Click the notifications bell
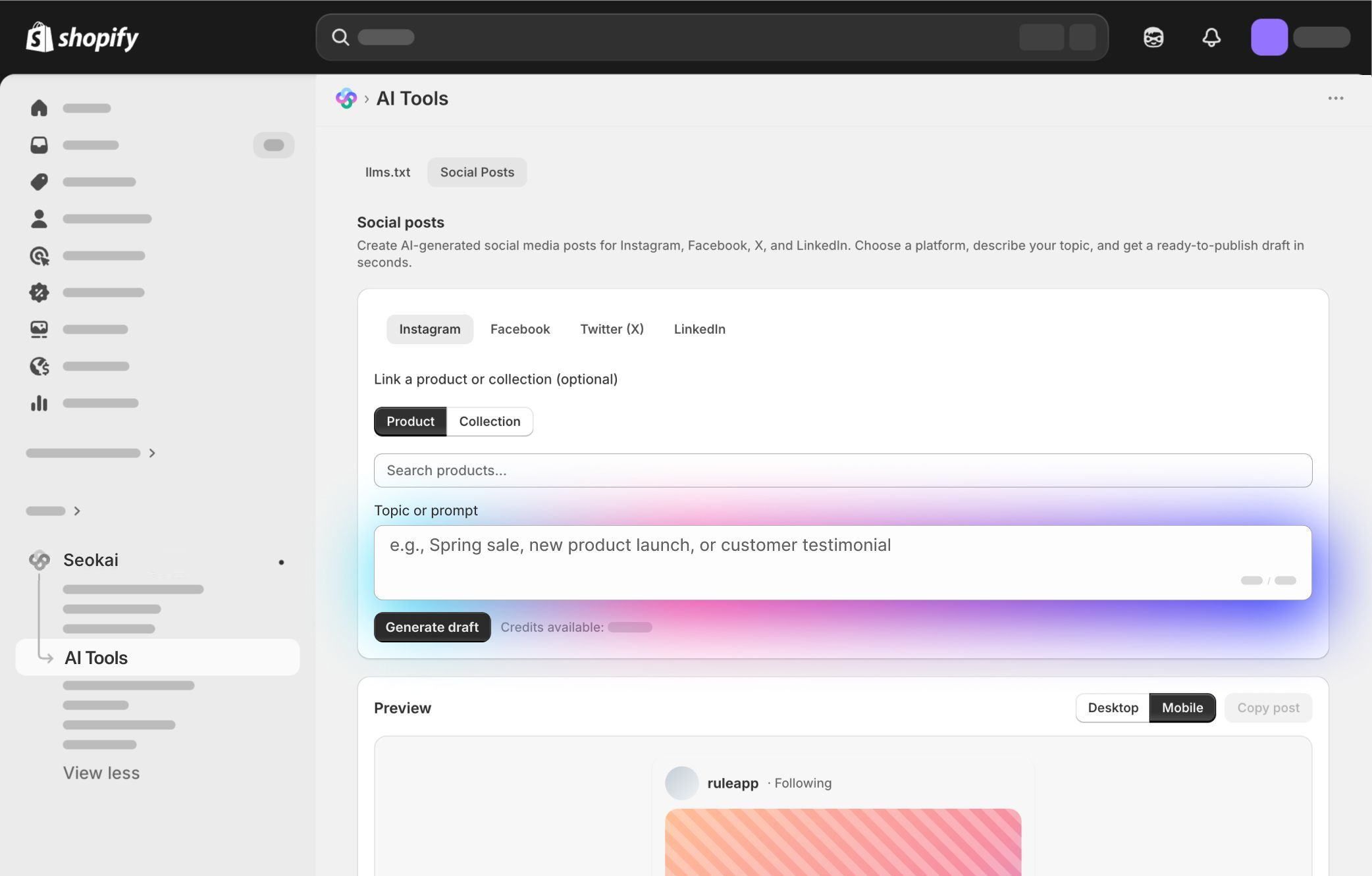1372x876 pixels. 1212,38
